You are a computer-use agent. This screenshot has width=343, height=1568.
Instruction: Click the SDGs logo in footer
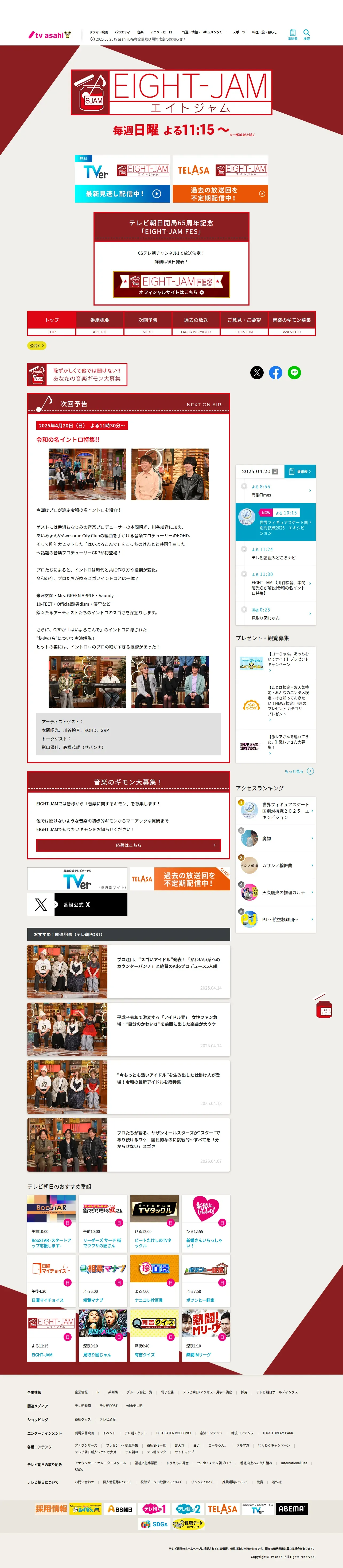154,1524
